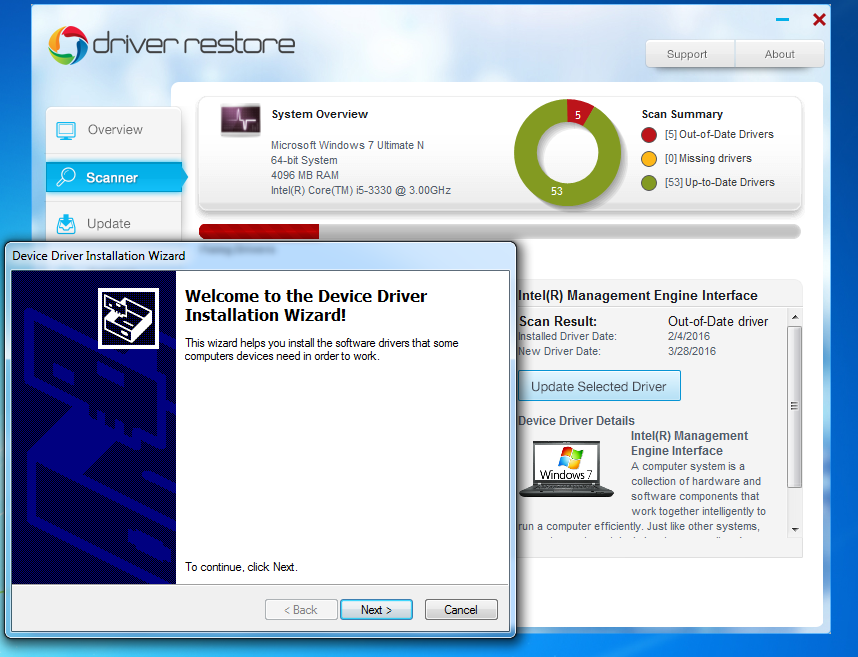The height and width of the screenshot is (657, 858).
Task: Minimize the Driver Restore window
Action: (782, 20)
